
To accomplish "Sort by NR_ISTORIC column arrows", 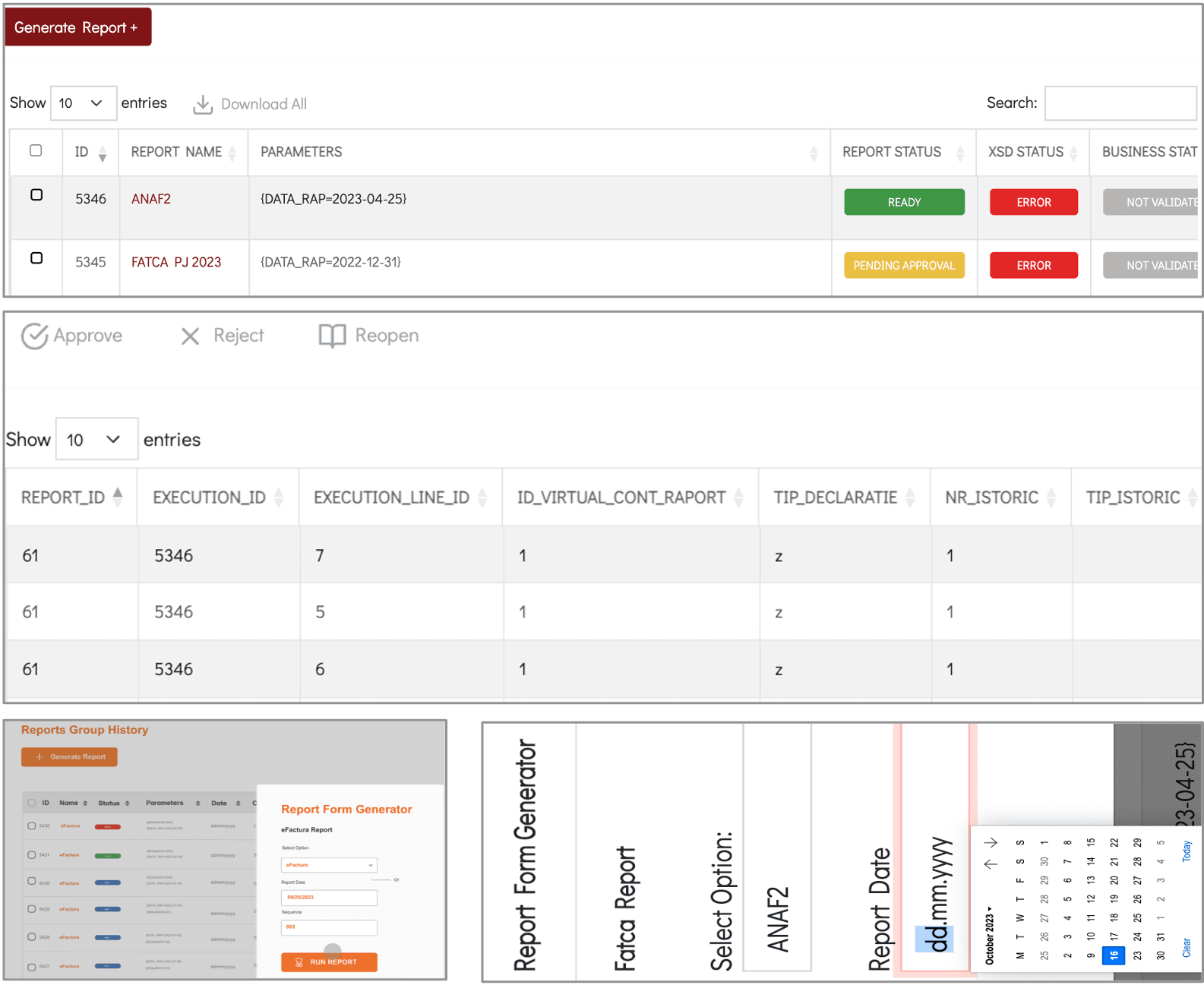I will 1051,497.
